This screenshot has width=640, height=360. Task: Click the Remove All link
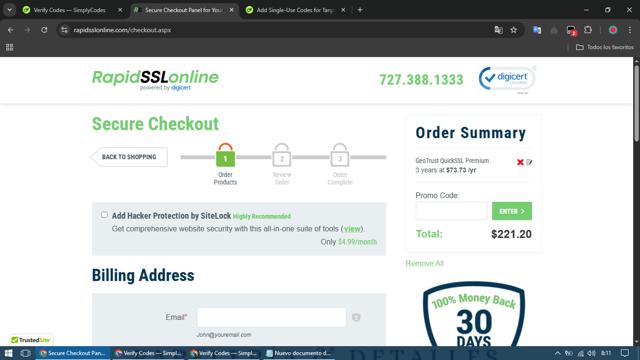pos(424,263)
